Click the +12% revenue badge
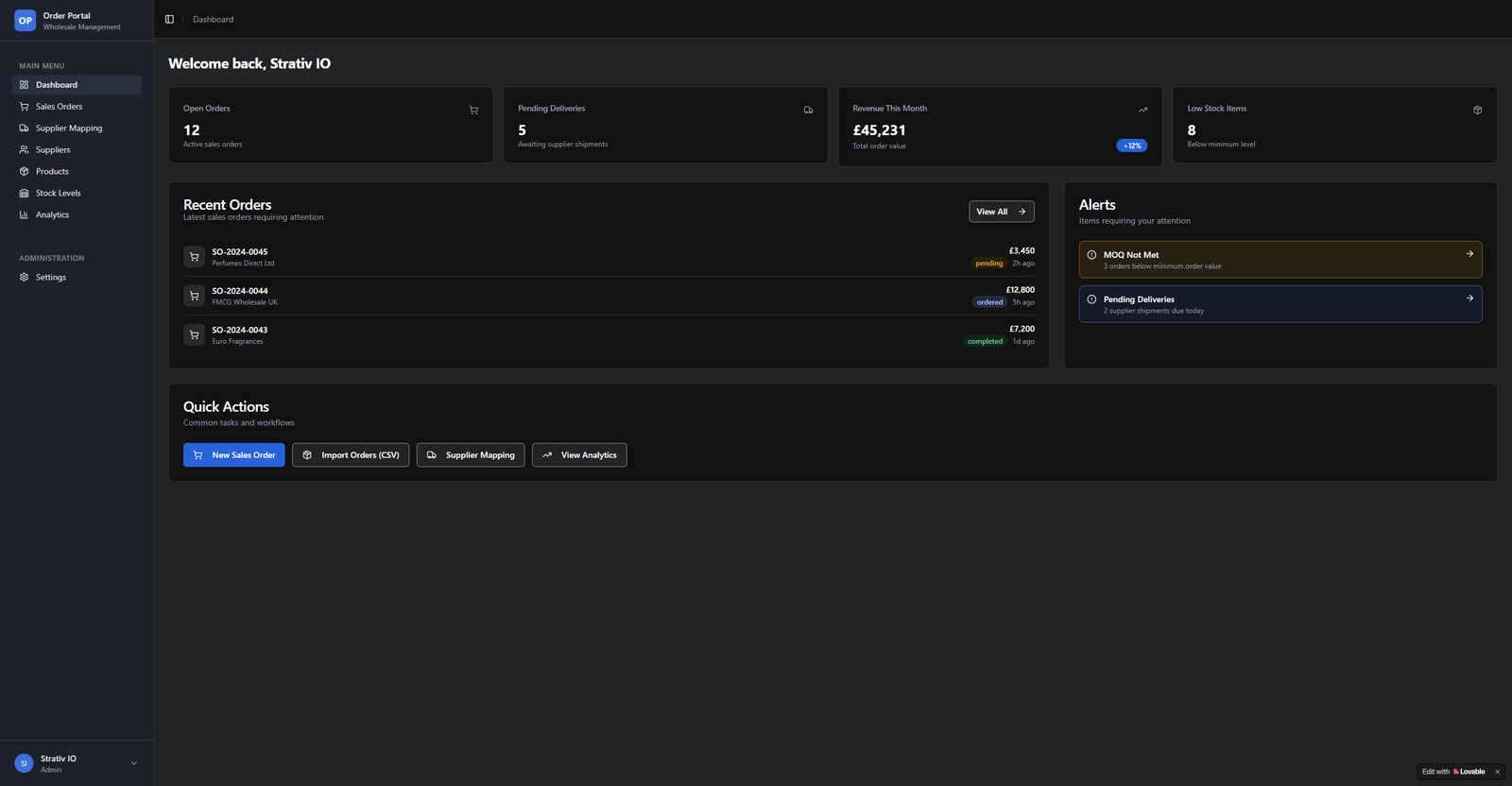The height and width of the screenshot is (786, 1512). 1132,145
